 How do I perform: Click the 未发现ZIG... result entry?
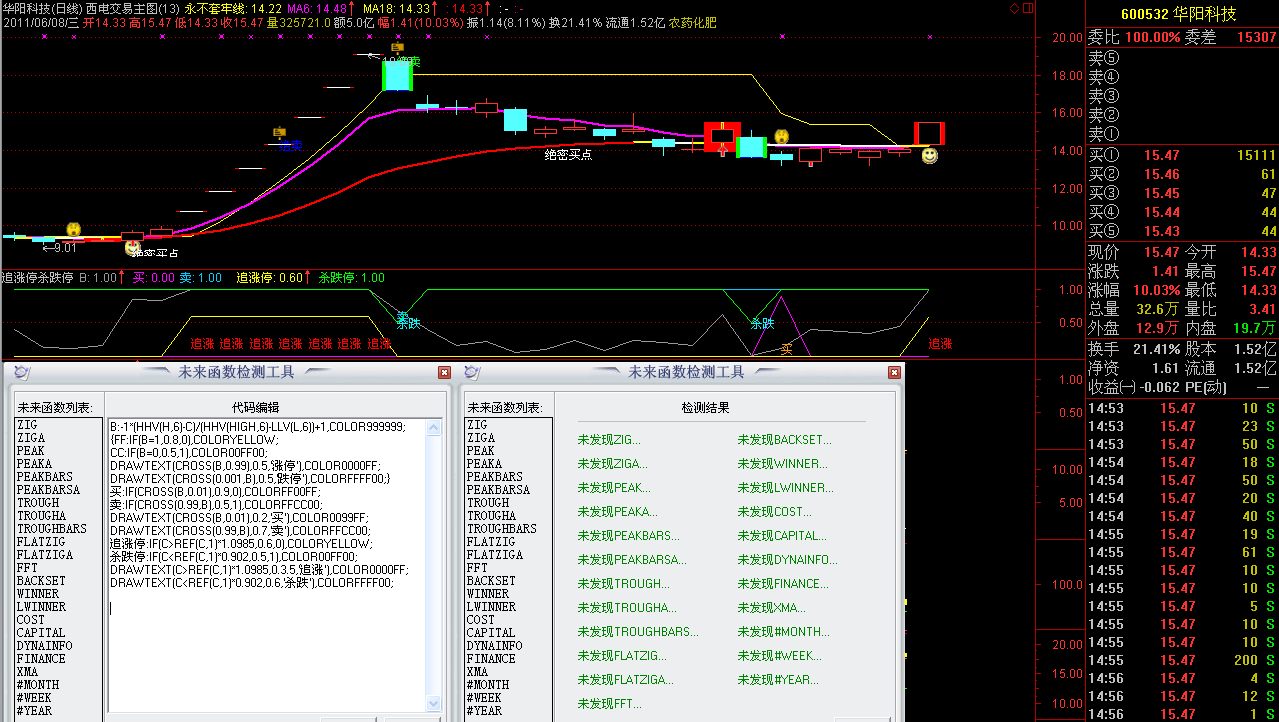pyautogui.click(x=609, y=440)
